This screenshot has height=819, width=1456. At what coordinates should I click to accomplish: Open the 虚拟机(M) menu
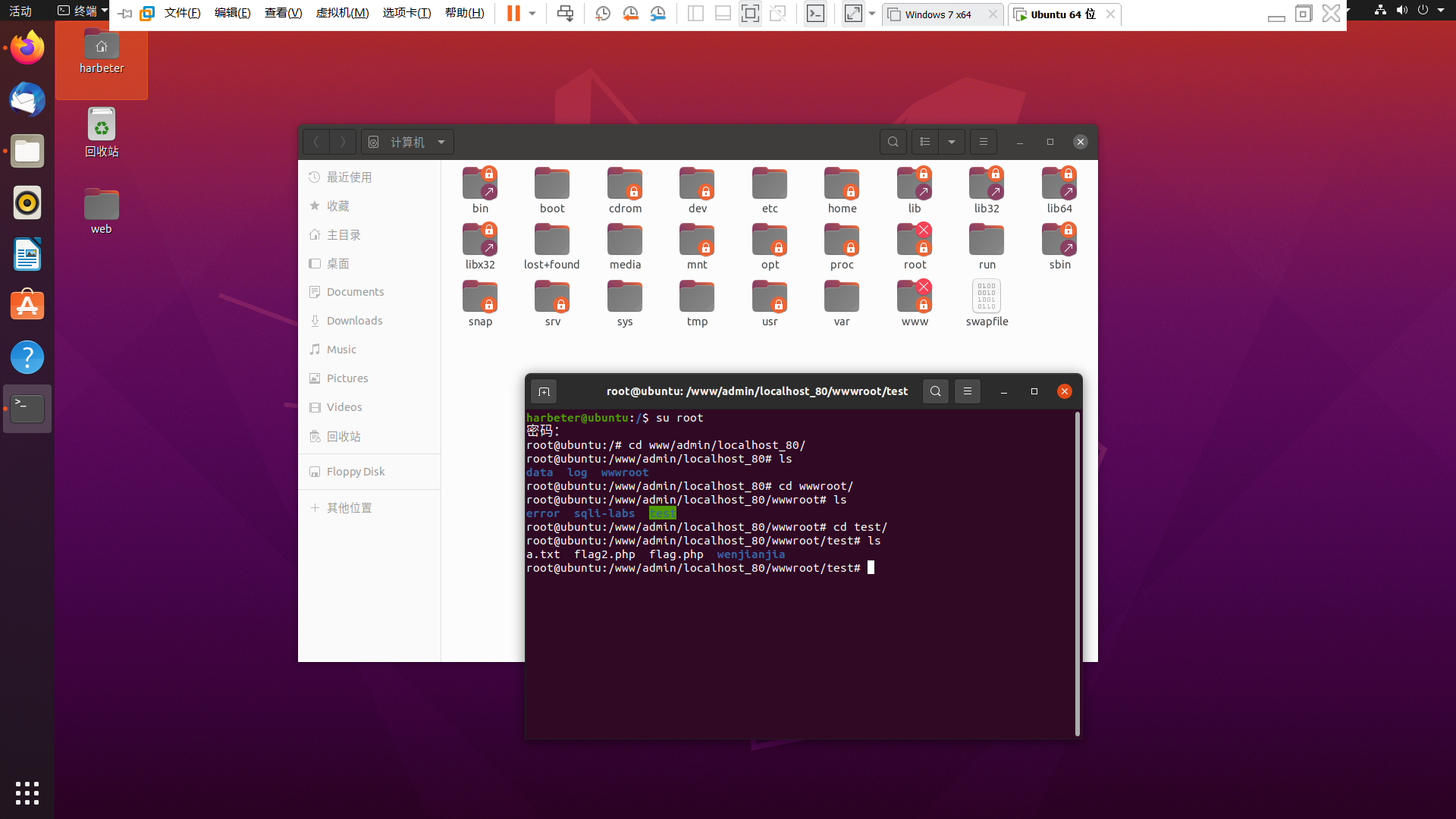click(343, 14)
